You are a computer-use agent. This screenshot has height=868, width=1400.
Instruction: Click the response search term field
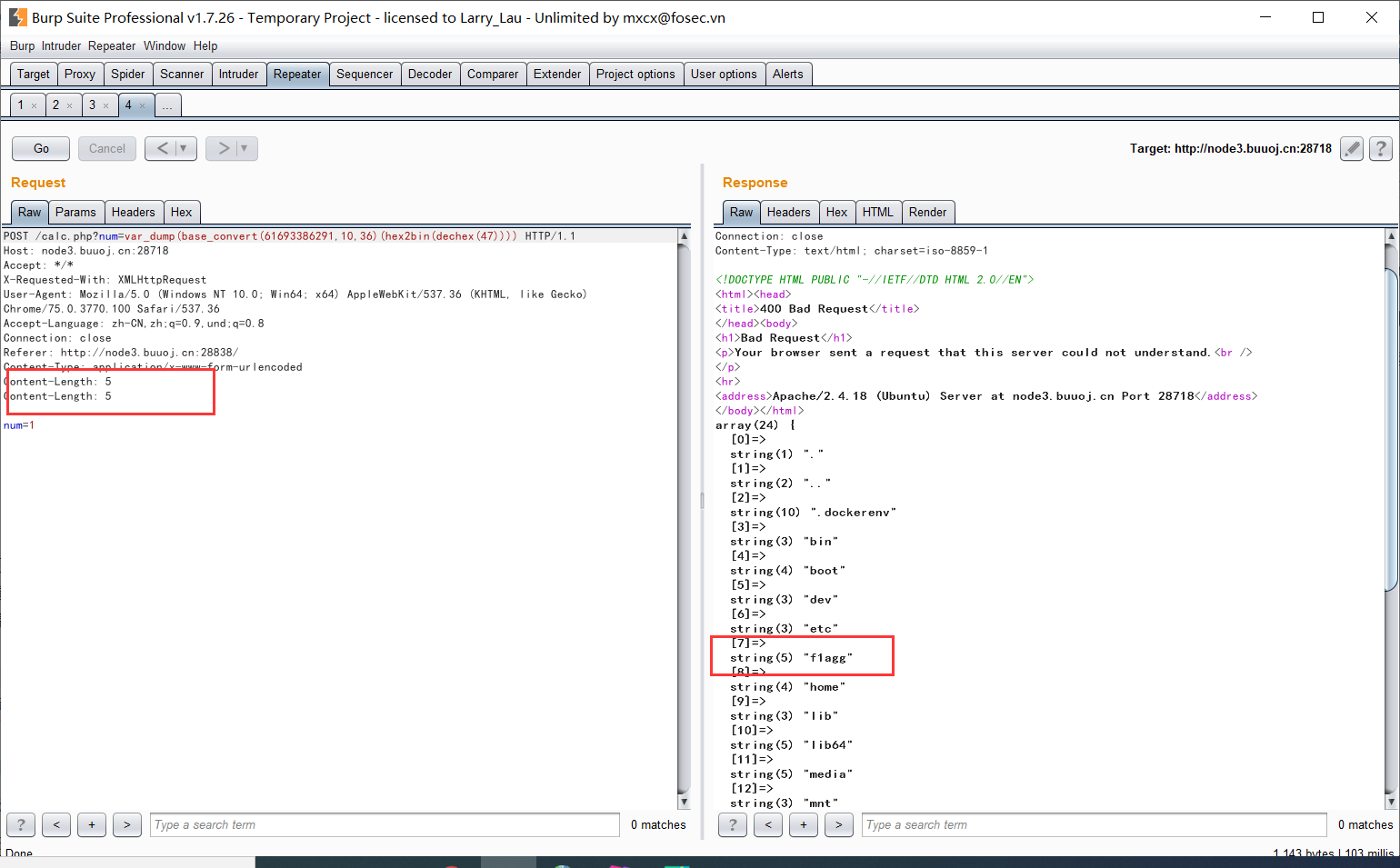click(x=1095, y=824)
